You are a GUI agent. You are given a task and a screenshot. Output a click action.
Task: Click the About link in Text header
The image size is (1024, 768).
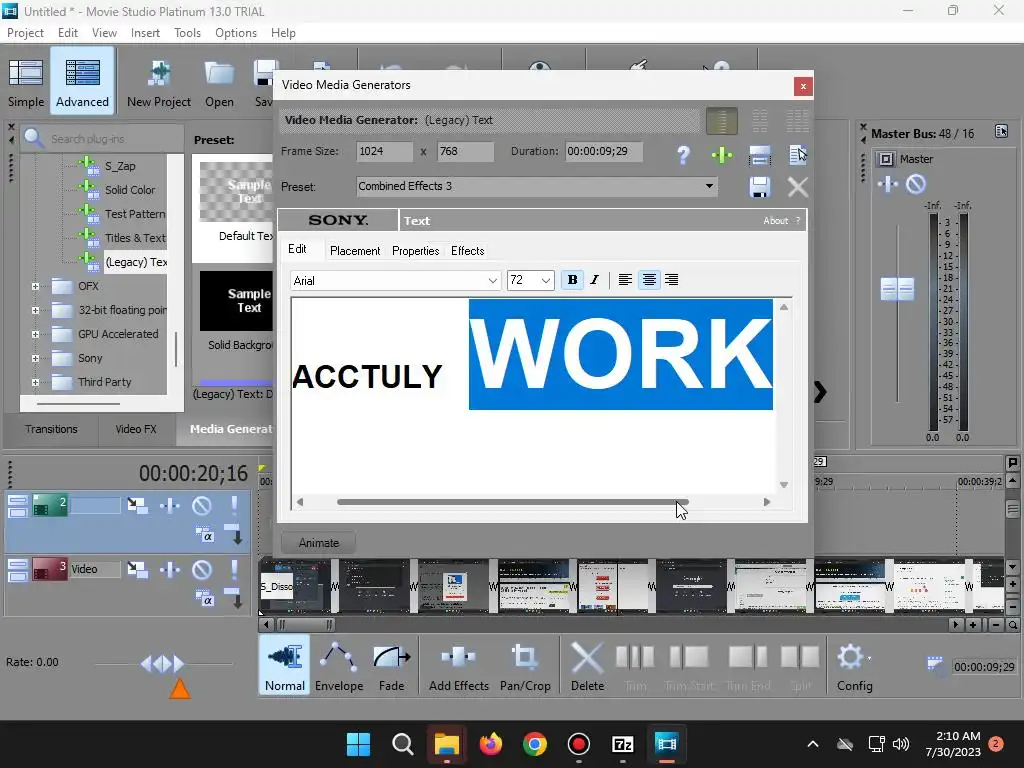click(x=775, y=221)
